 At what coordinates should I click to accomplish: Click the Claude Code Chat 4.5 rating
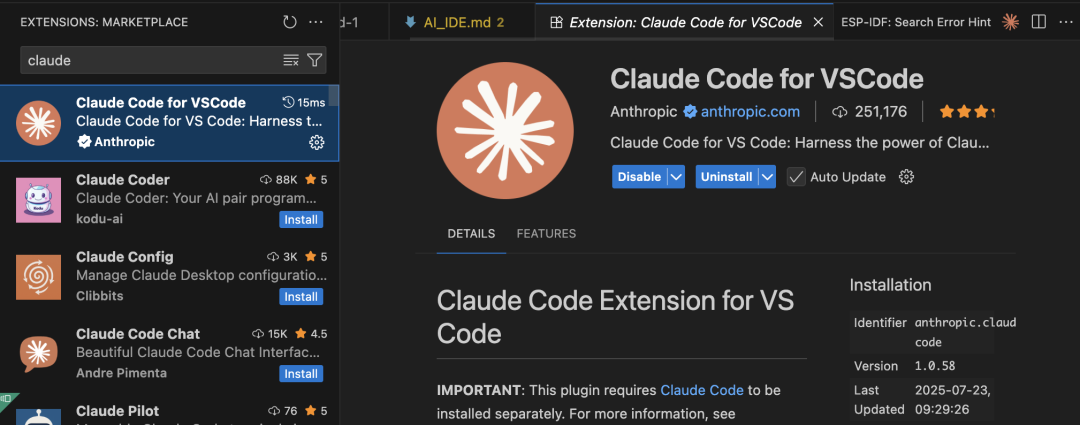[311, 334]
